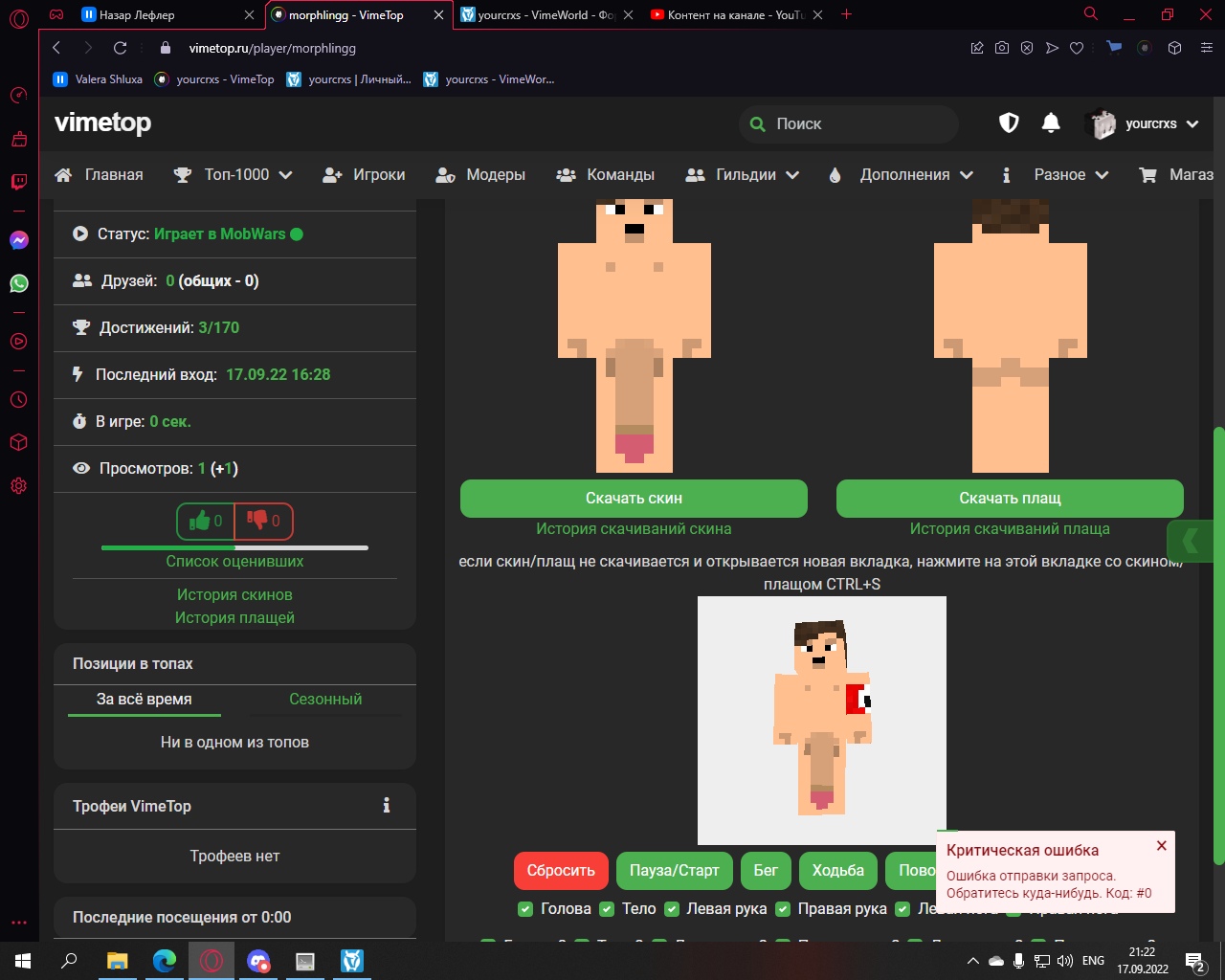The image size is (1225, 980).
Task: Toggle the Тело checkbox
Action: pyautogui.click(x=607, y=909)
